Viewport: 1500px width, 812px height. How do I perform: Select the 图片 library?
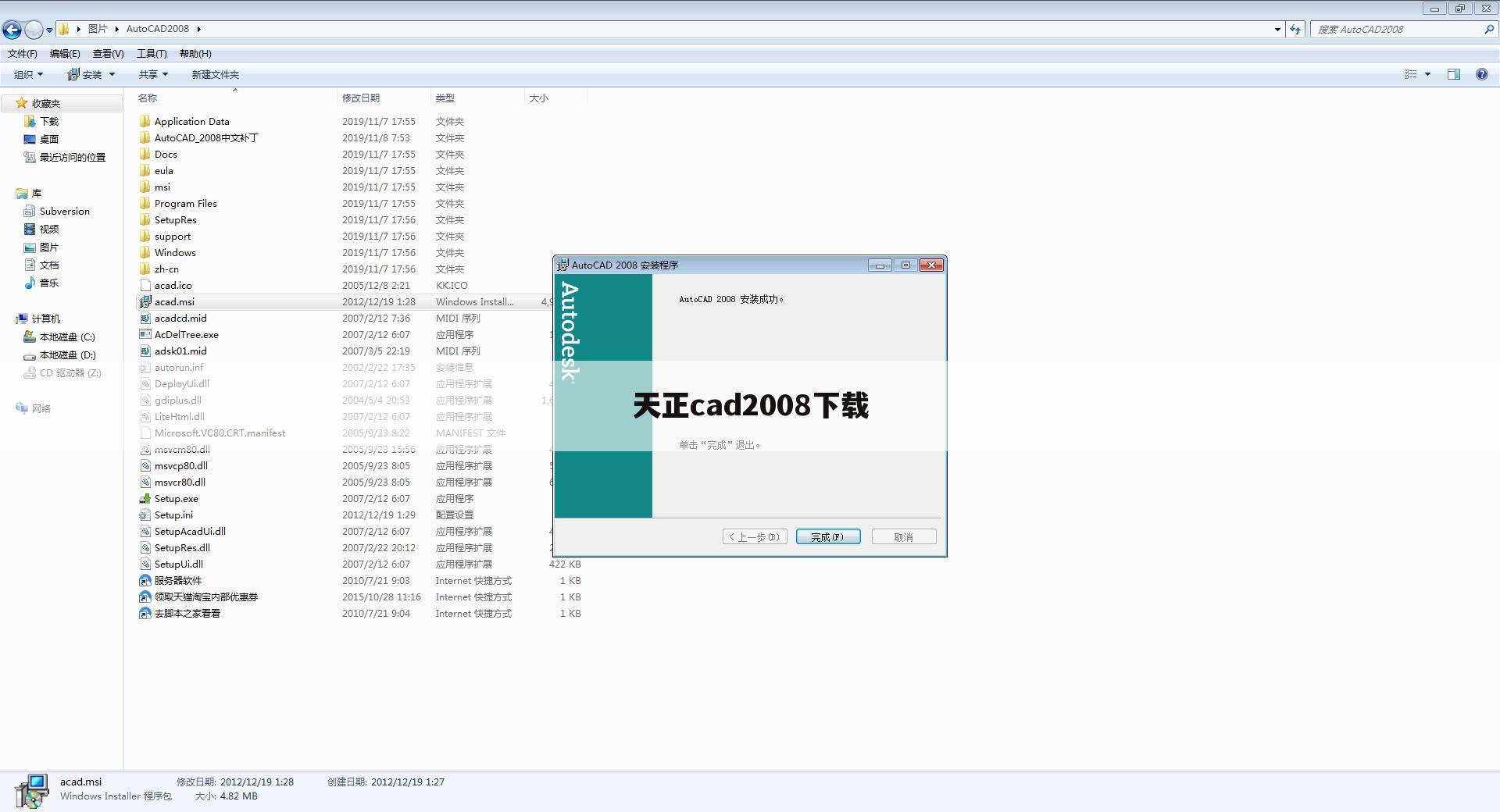[x=49, y=247]
